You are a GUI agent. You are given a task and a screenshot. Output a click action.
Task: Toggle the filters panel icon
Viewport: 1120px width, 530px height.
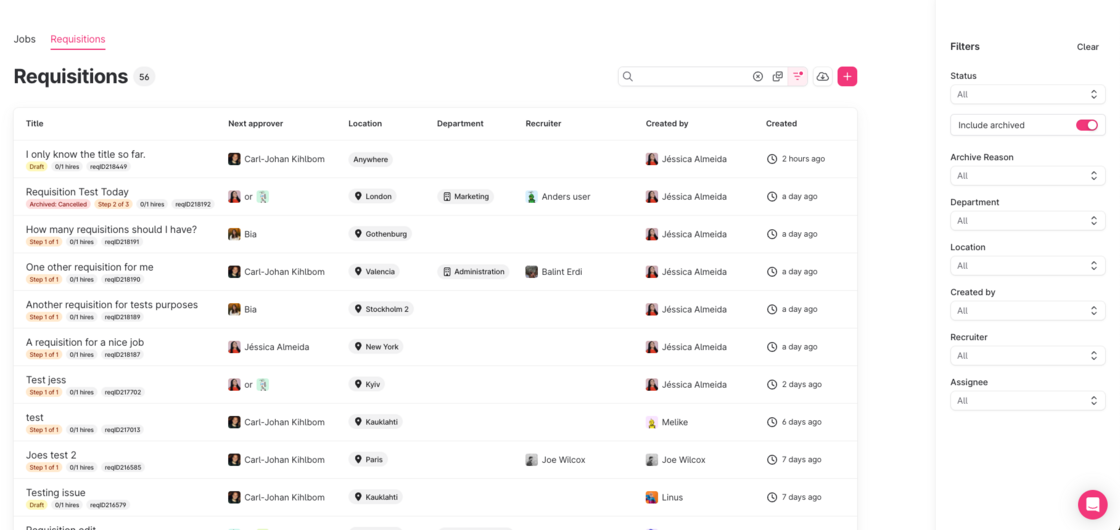pyautogui.click(x=798, y=77)
